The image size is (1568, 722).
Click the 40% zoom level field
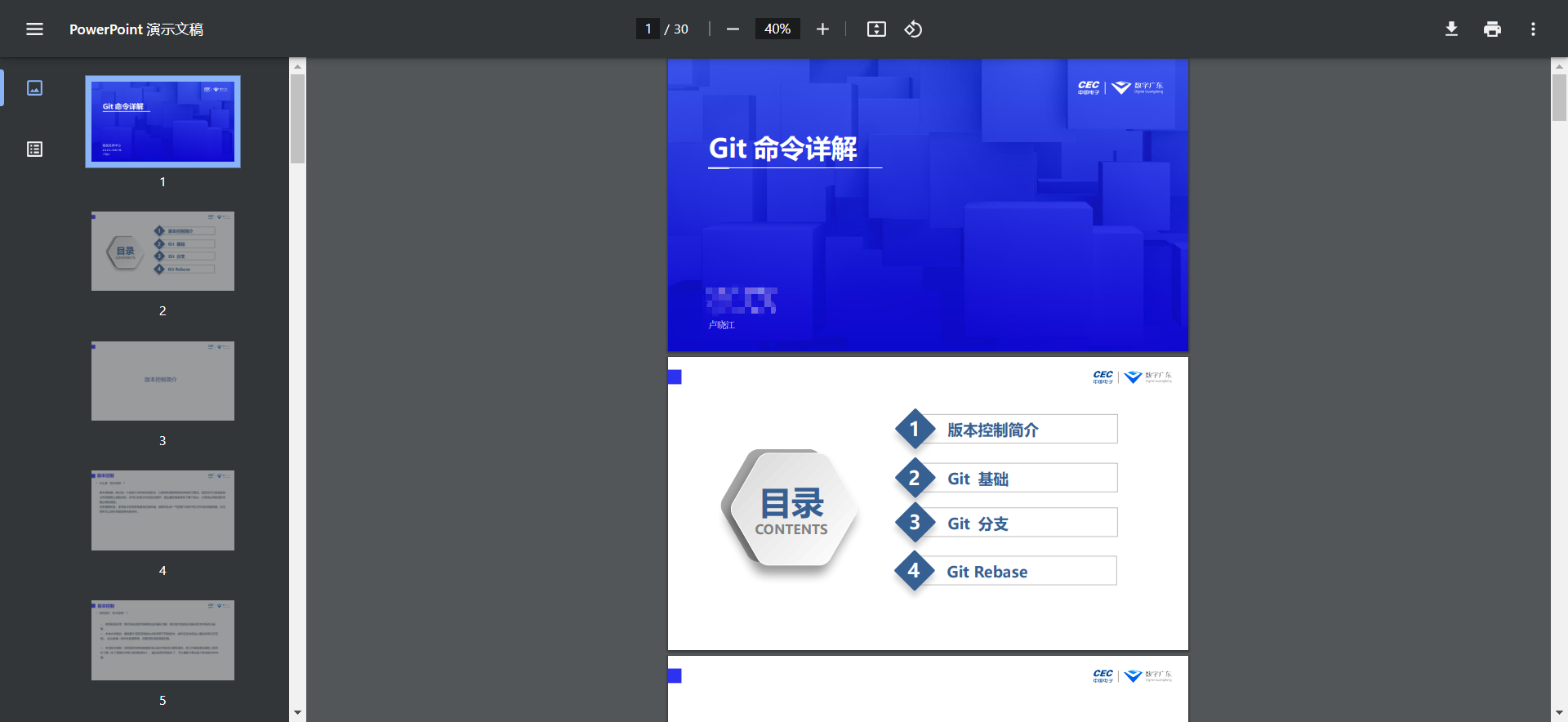777,29
